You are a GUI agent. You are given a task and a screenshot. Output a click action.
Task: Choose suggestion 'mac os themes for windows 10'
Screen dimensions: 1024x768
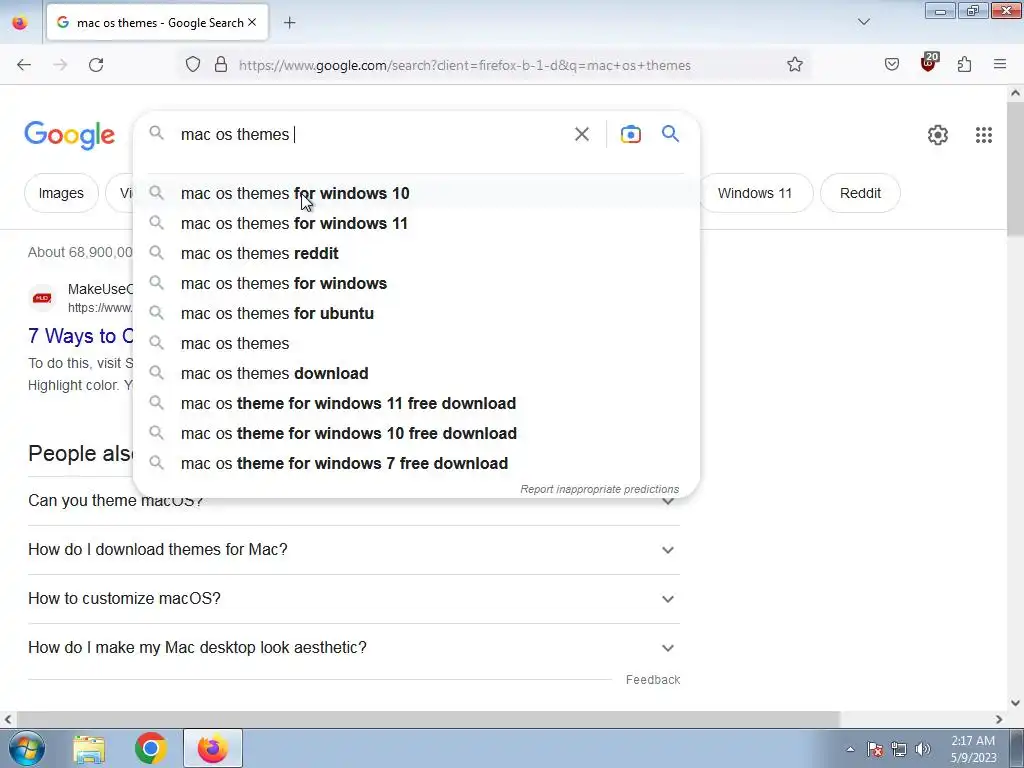coord(416,193)
